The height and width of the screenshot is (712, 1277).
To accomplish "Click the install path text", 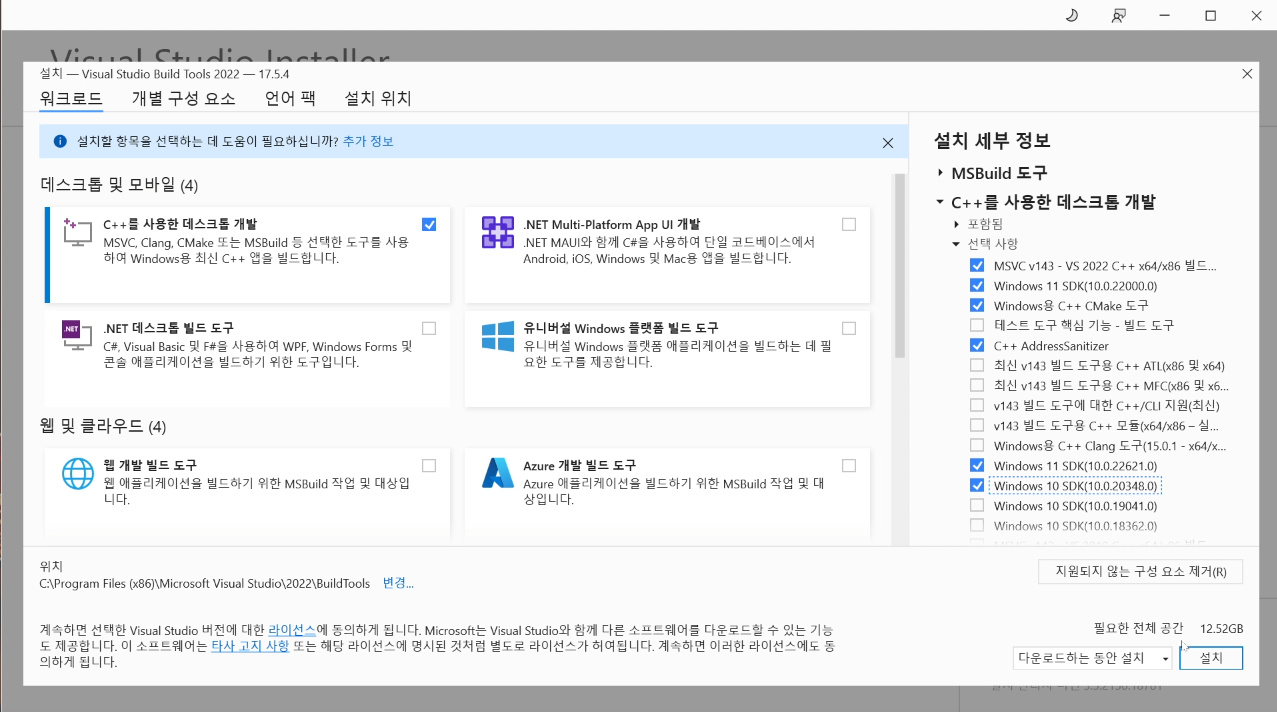I will (x=205, y=583).
